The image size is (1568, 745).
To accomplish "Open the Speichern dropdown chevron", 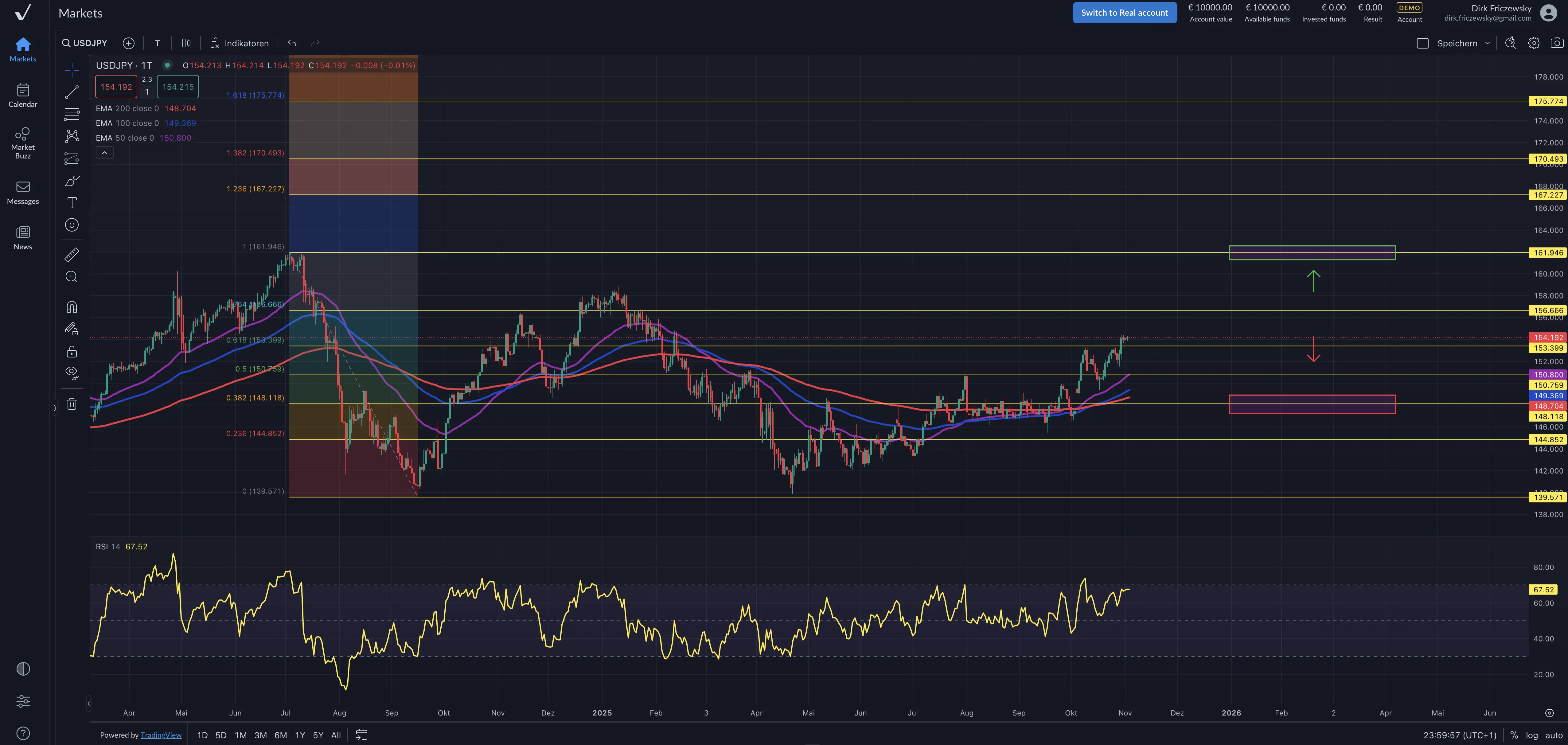I will (1488, 43).
